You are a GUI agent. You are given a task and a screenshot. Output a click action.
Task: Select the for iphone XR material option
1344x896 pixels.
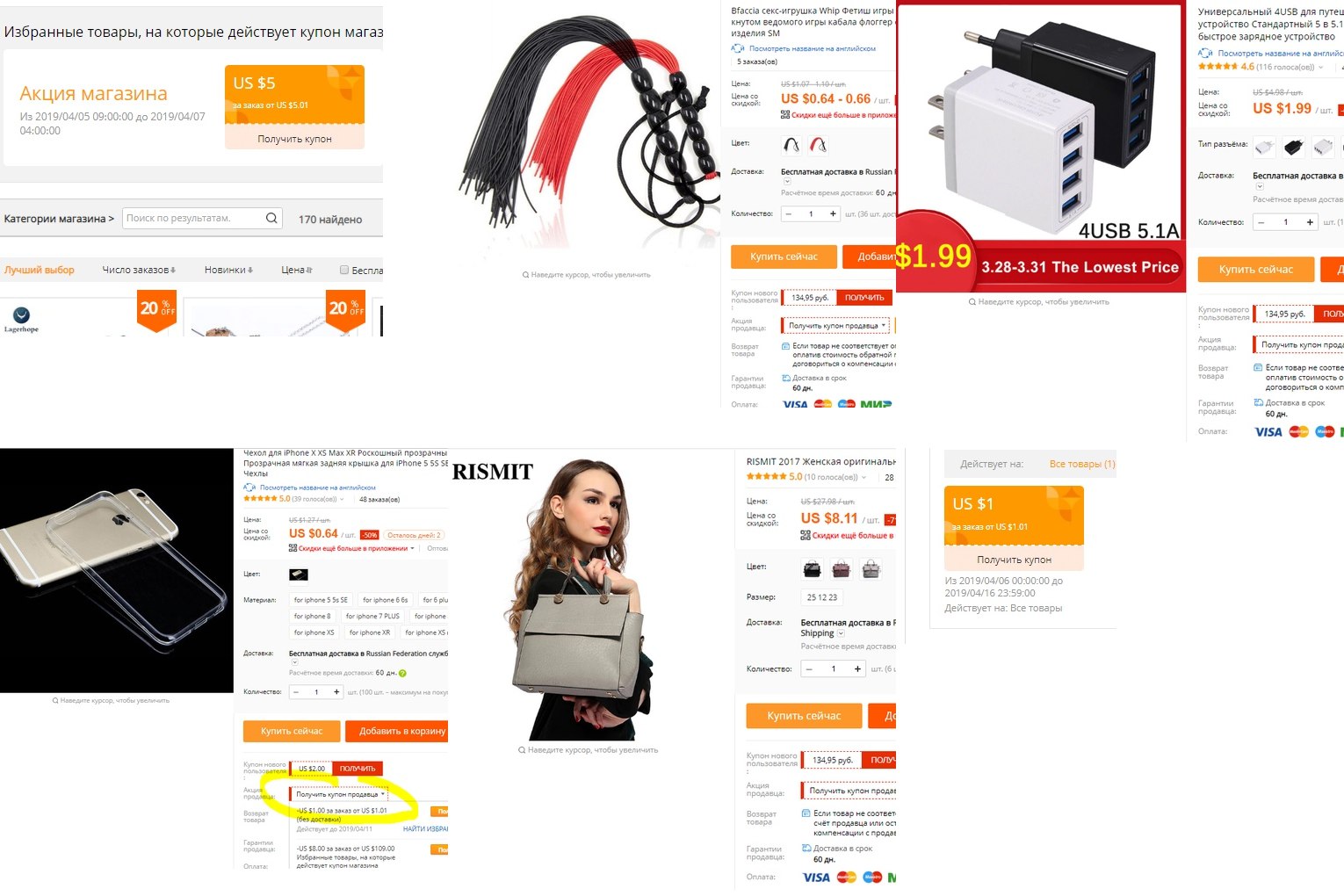[370, 632]
